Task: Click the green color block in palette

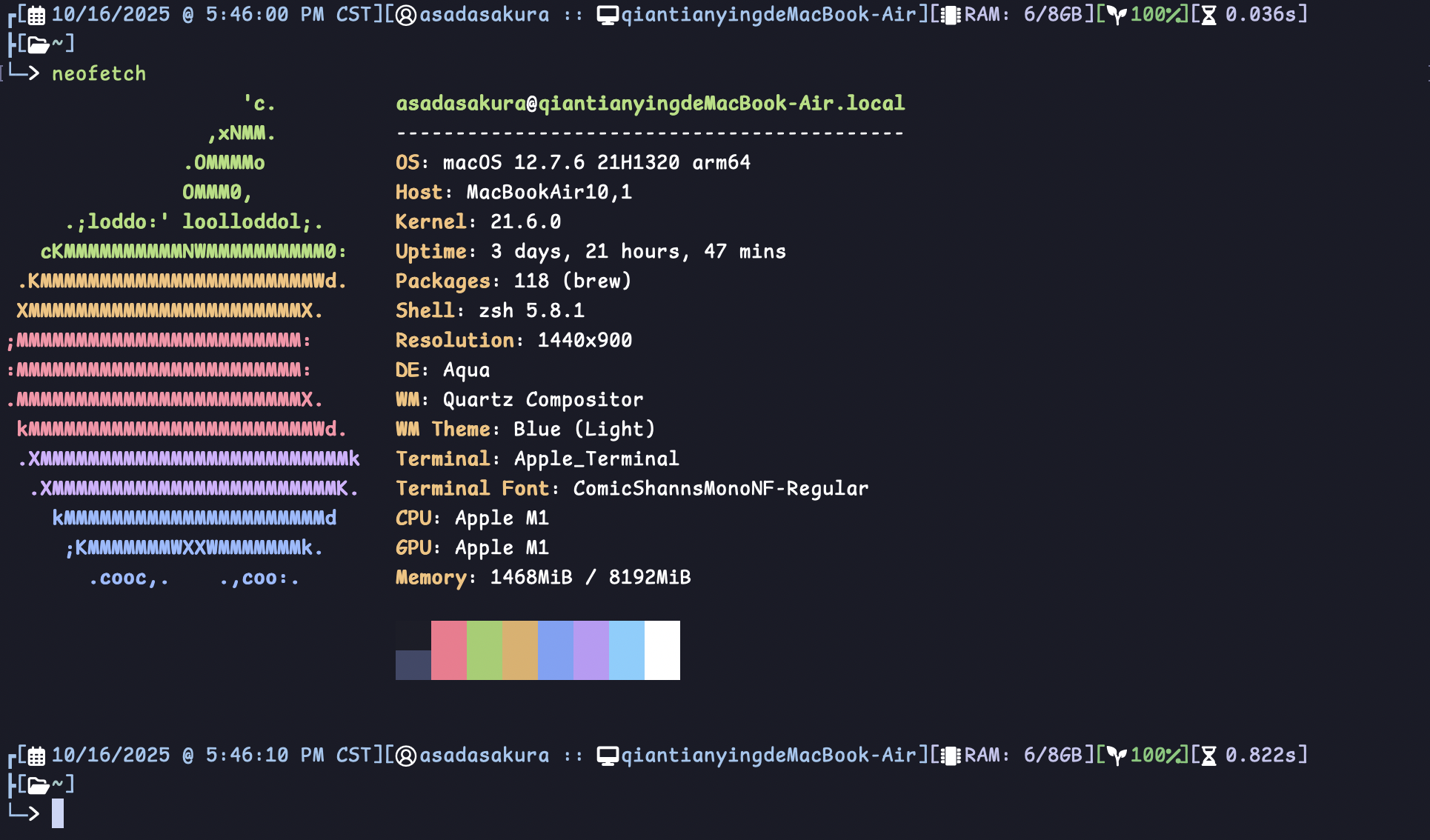Action: pos(484,650)
